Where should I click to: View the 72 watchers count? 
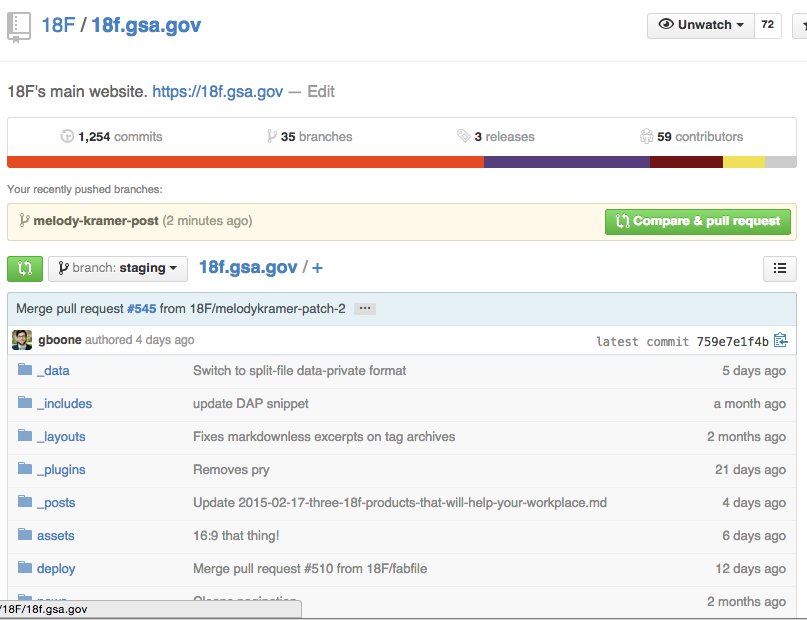tap(767, 25)
